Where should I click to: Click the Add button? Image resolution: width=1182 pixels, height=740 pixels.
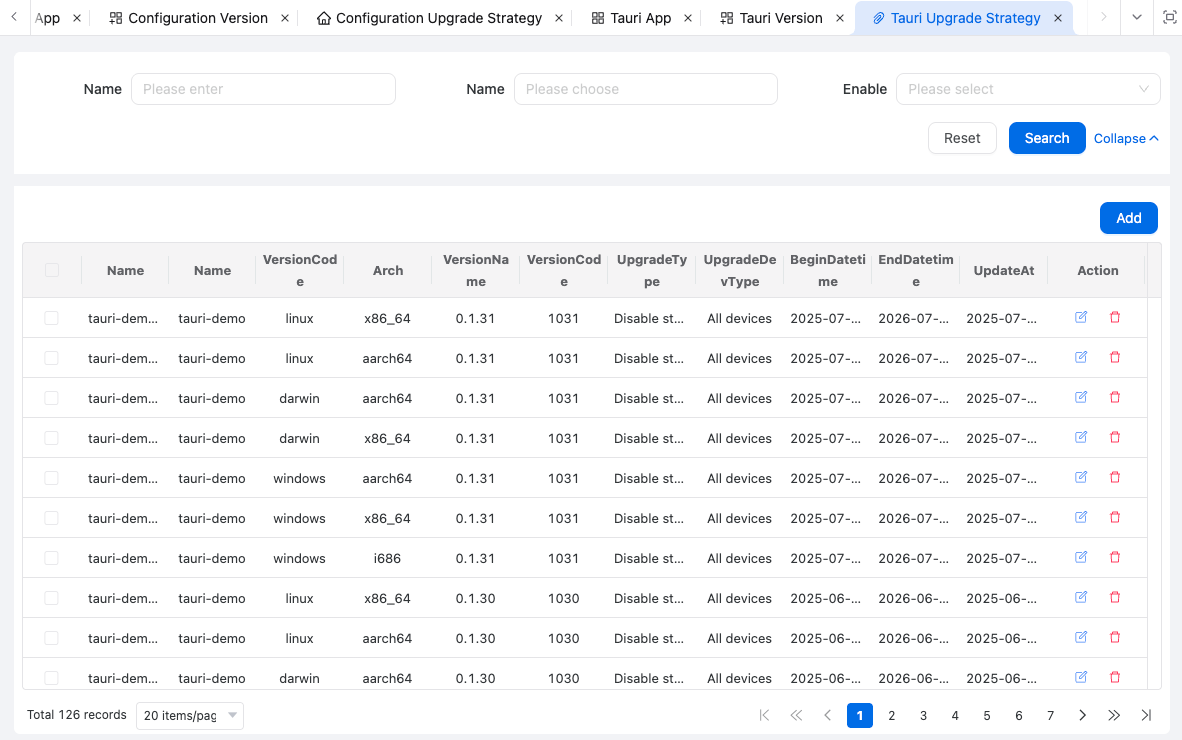point(1128,218)
